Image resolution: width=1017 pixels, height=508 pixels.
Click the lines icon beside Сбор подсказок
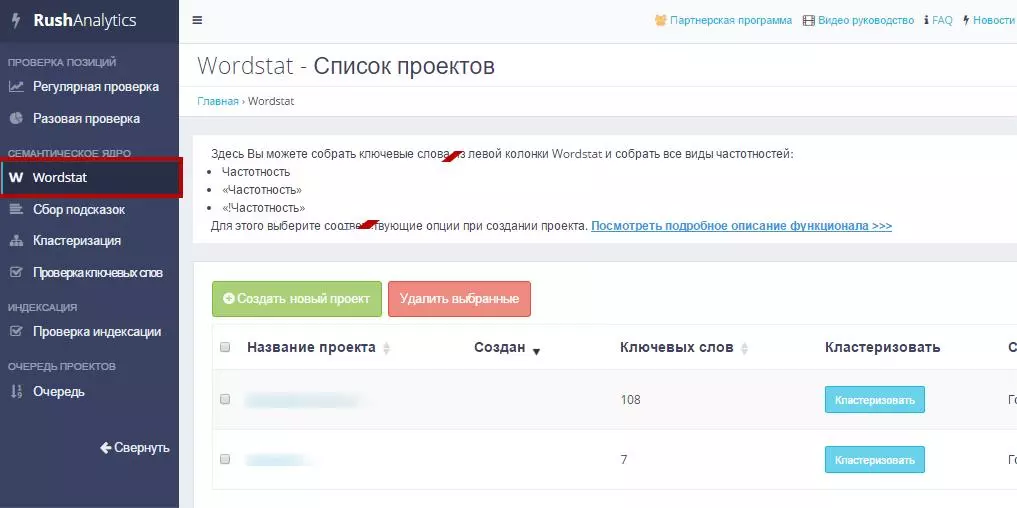coord(16,209)
